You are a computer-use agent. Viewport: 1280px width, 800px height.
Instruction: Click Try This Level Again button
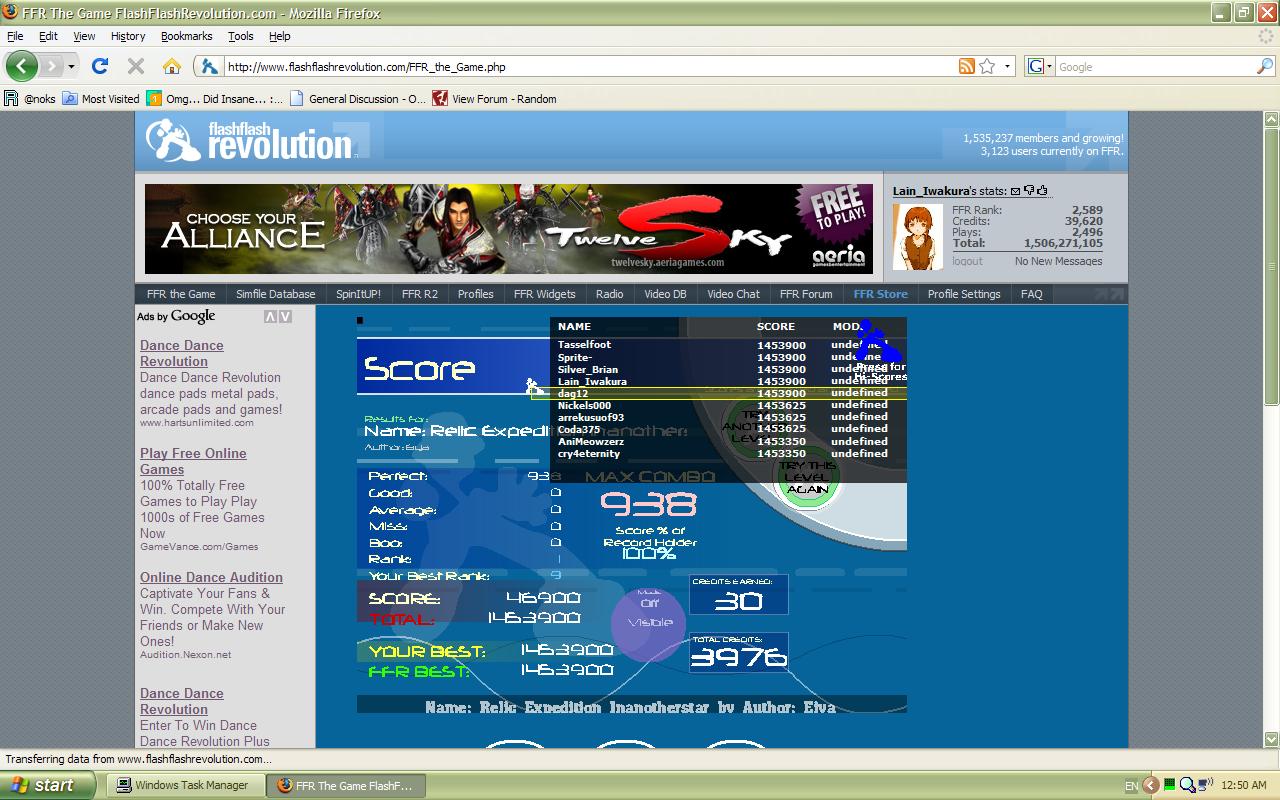807,477
